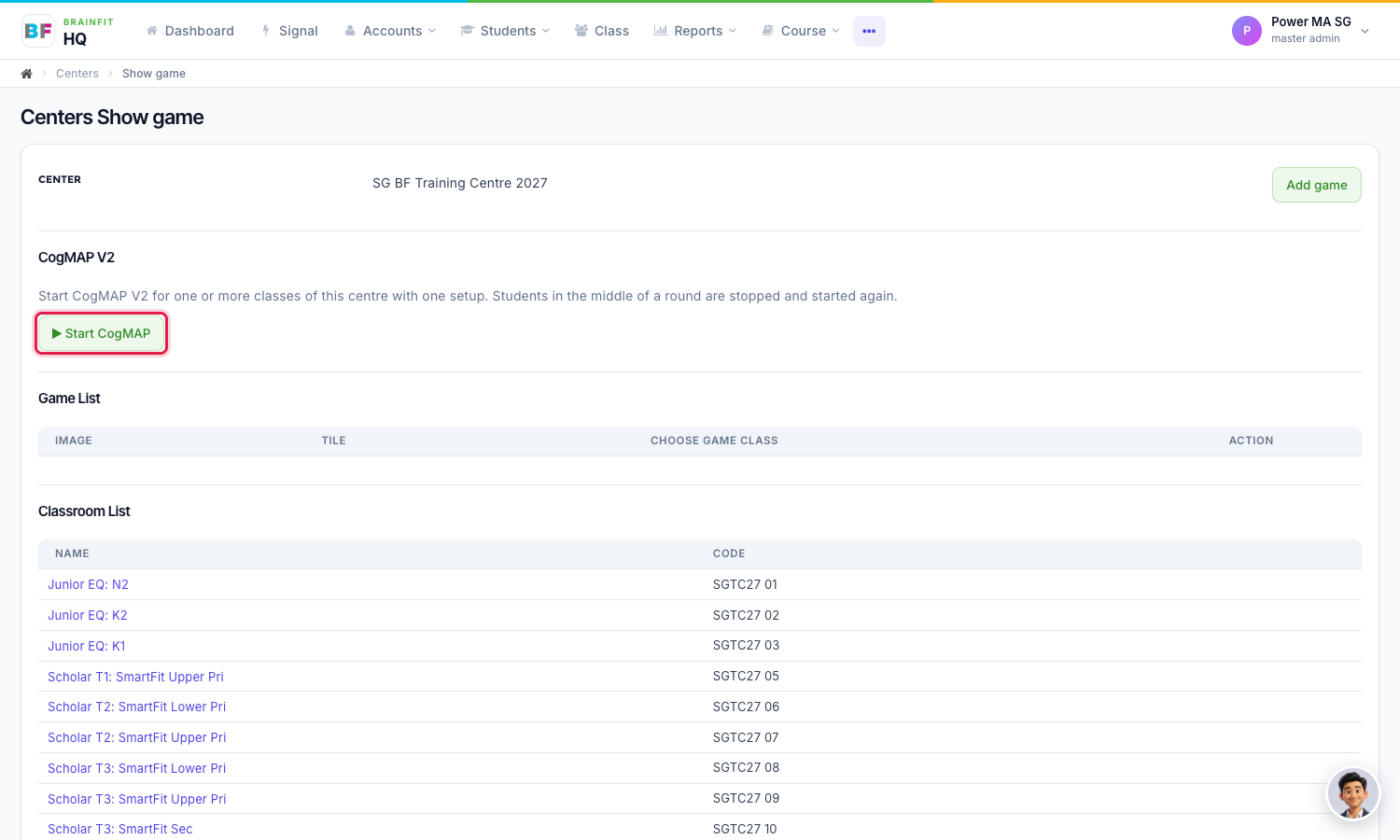1400x840 pixels.
Task: Open Junior EQ: K2 classroom
Action: 88,615
